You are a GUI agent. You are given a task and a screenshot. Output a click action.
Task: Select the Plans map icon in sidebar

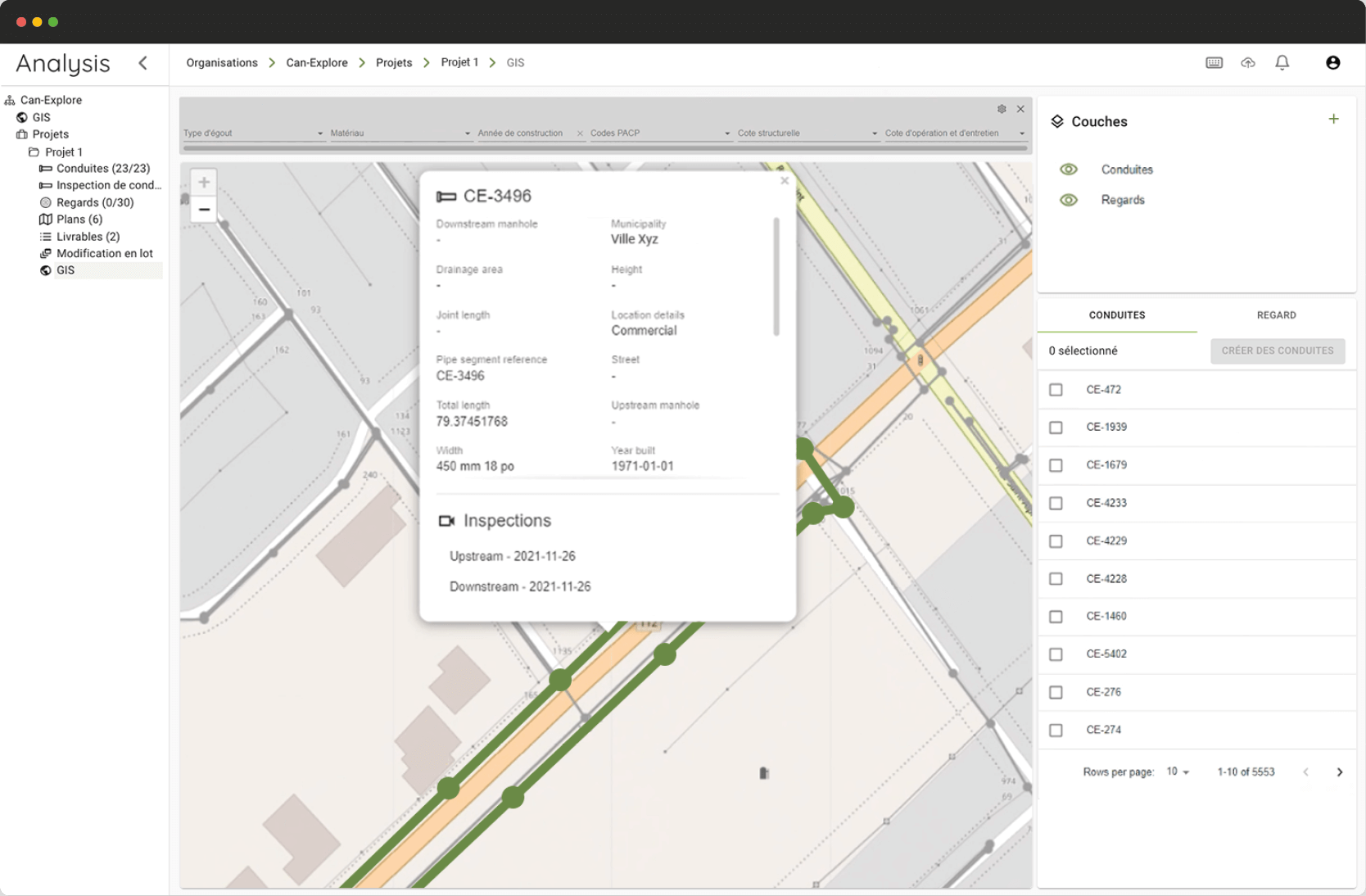pos(46,219)
